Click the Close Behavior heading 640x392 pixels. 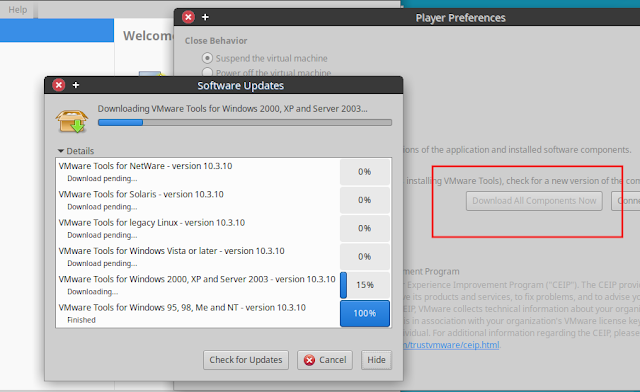216,41
